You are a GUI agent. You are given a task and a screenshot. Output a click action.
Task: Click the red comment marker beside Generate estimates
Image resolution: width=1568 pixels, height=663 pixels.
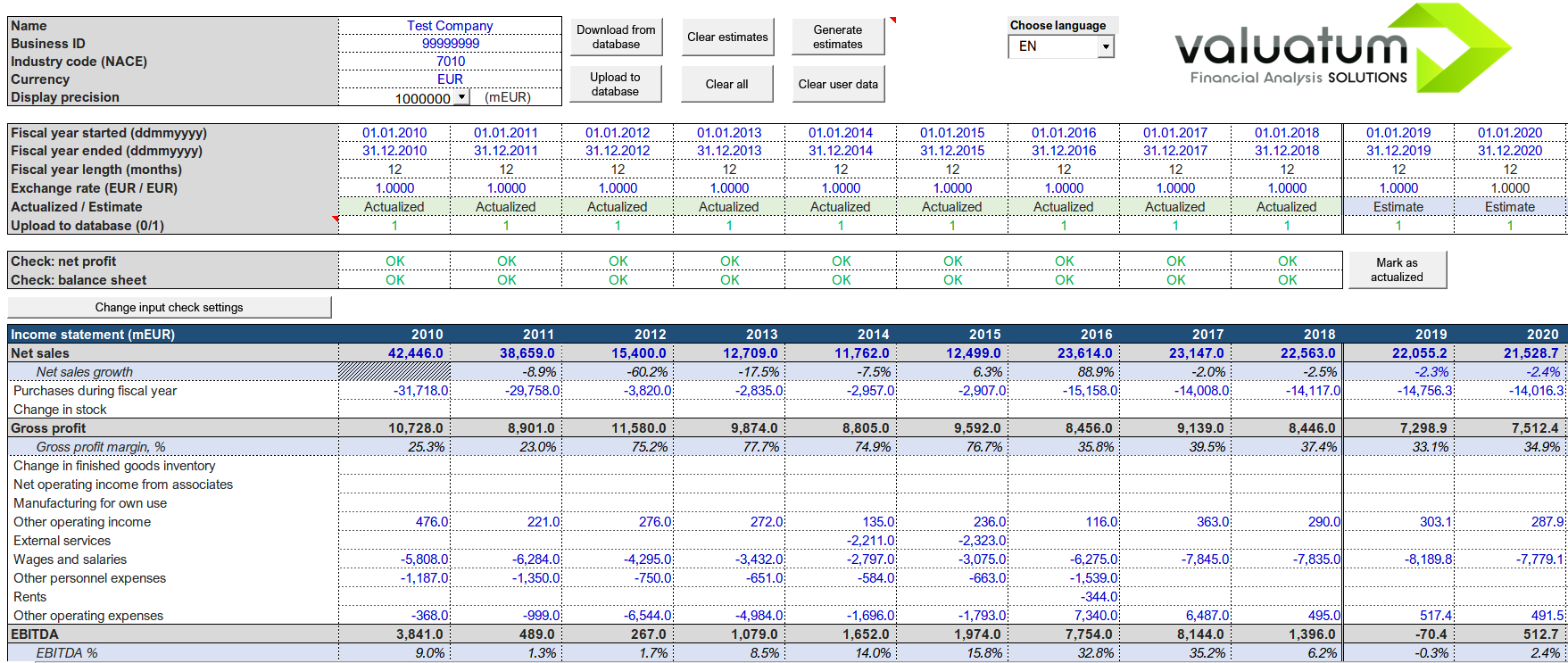(x=892, y=20)
